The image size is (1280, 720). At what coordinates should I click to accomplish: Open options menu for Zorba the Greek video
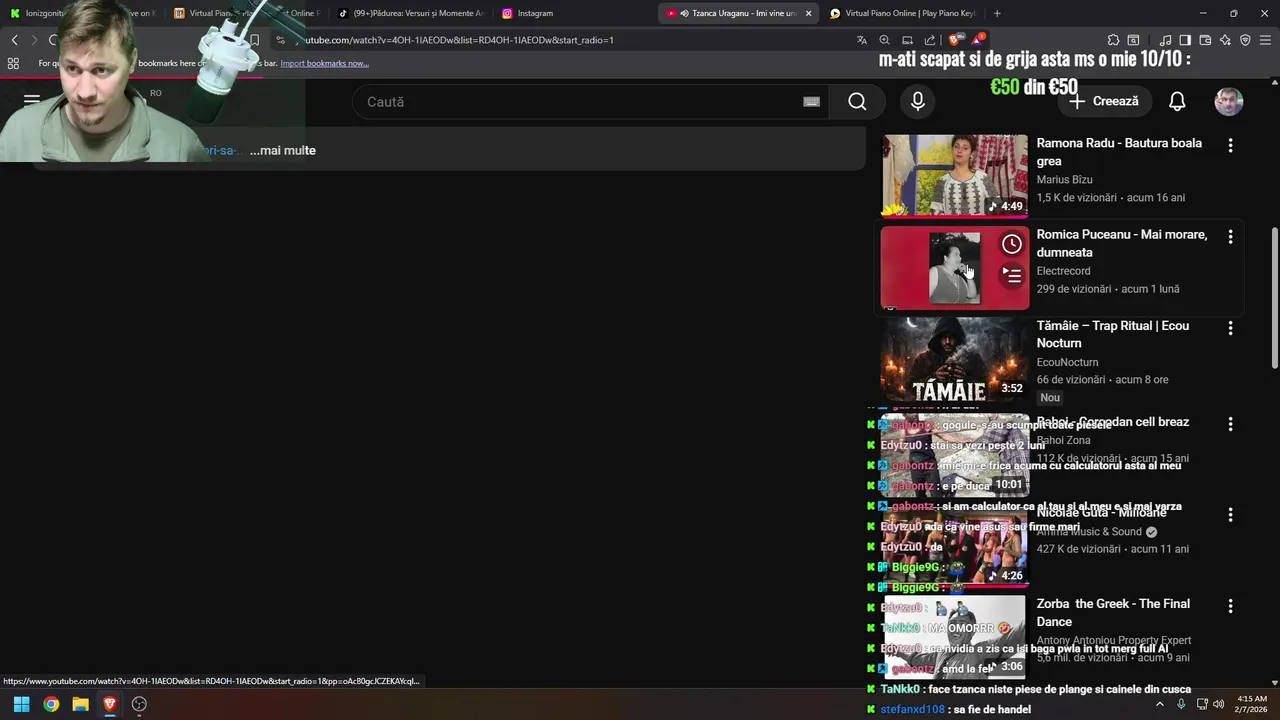pyautogui.click(x=1230, y=606)
